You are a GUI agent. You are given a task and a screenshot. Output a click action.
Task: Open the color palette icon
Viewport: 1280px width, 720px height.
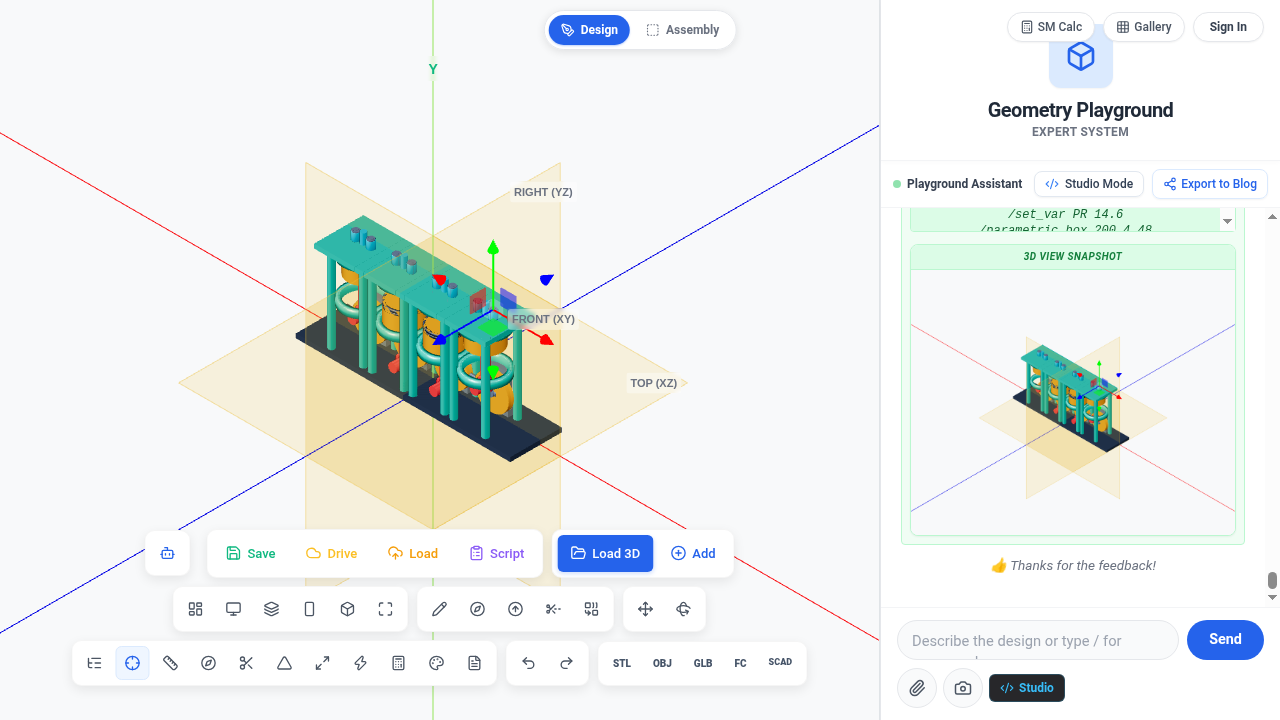[437, 663]
